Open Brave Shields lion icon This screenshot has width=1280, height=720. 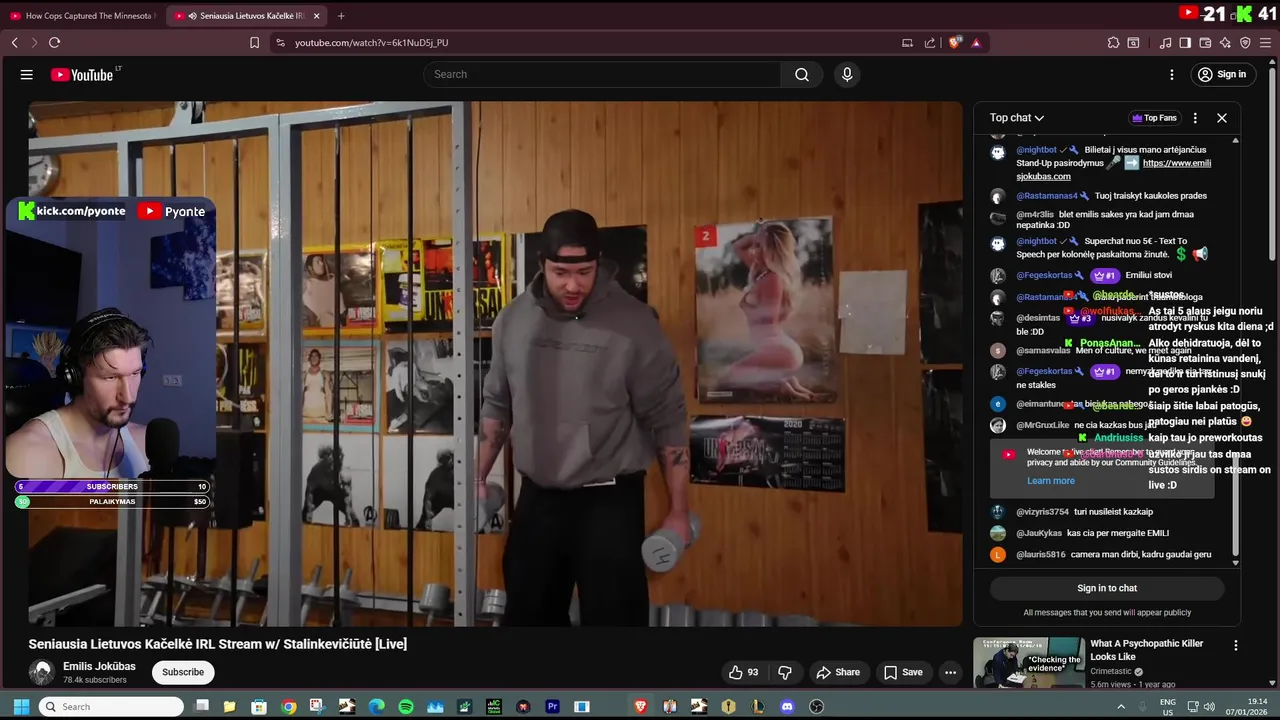click(x=954, y=43)
